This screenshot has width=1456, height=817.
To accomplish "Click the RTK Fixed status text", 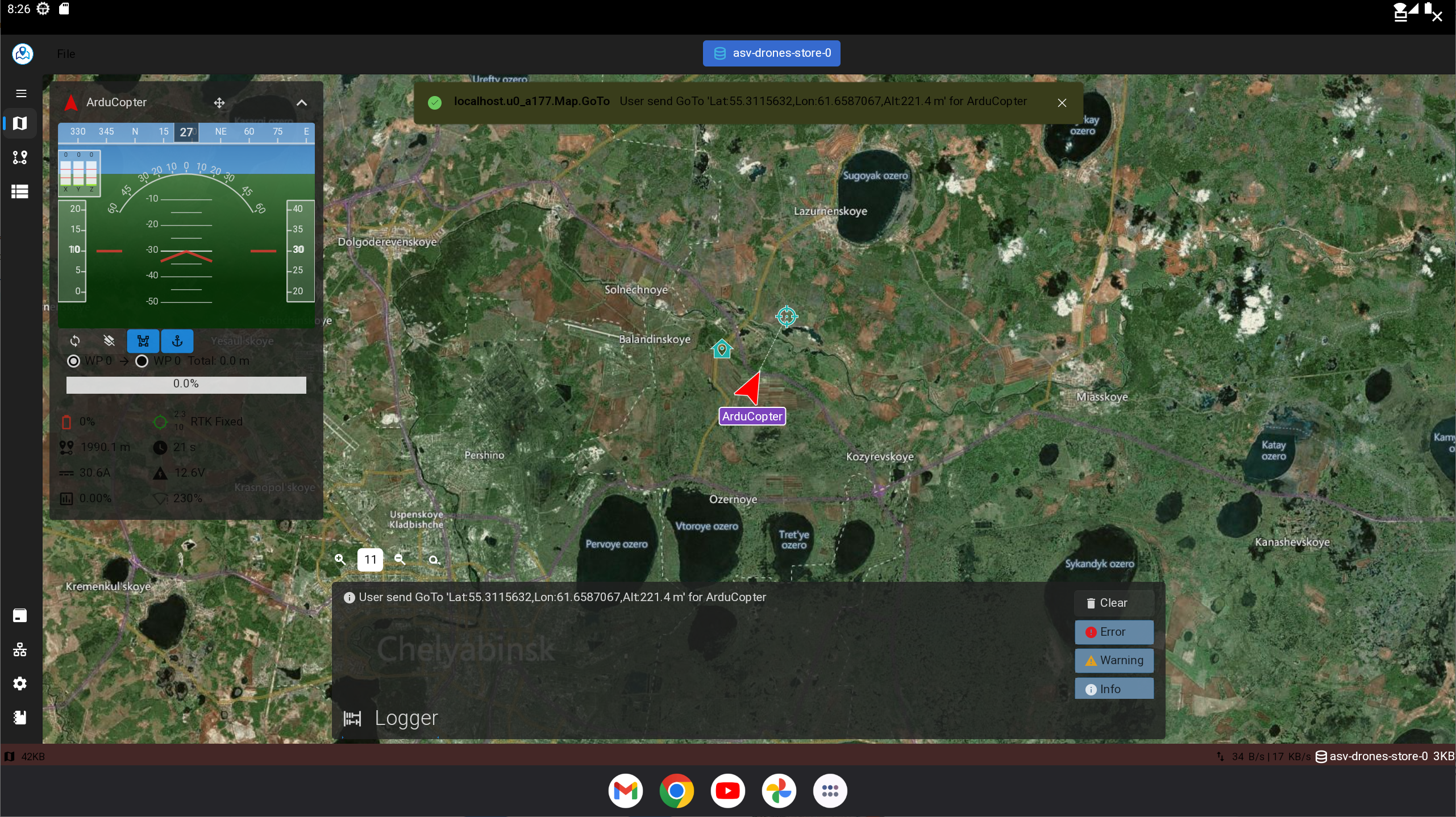I will [x=217, y=422].
